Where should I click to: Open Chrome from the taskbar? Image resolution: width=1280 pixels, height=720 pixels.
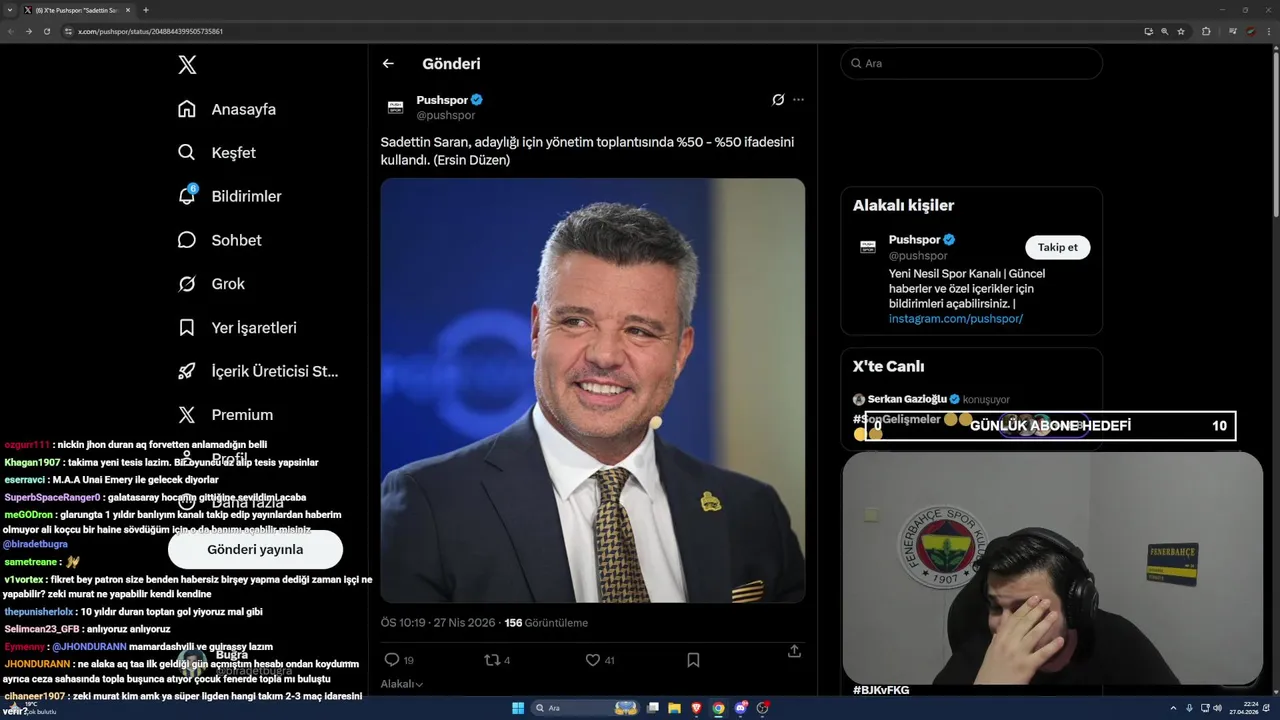(718, 708)
